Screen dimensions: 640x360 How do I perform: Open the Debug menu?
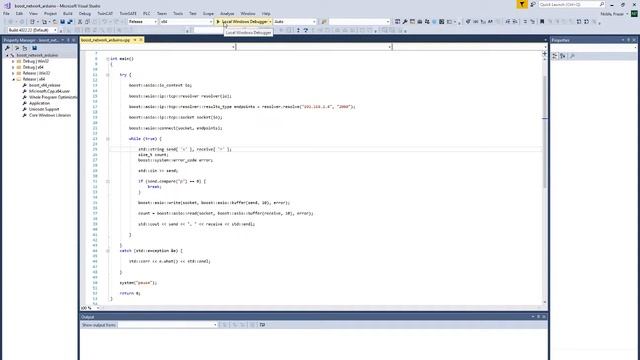click(85, 13)
